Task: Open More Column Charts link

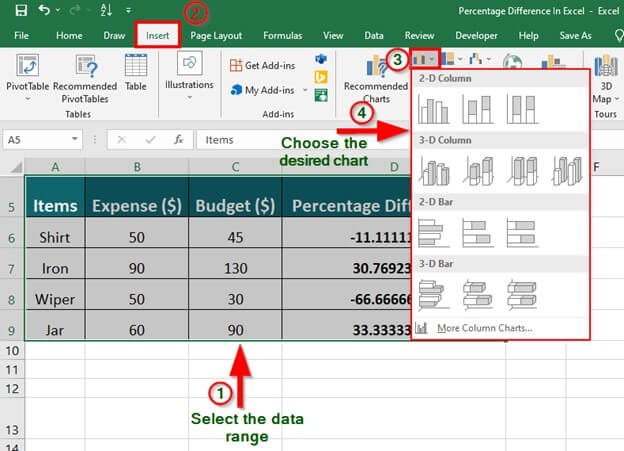Action: 484,328
